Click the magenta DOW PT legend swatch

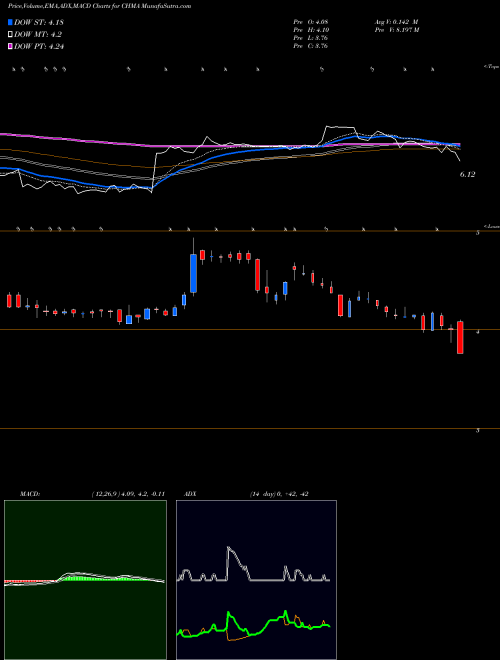tap(10, 47)
